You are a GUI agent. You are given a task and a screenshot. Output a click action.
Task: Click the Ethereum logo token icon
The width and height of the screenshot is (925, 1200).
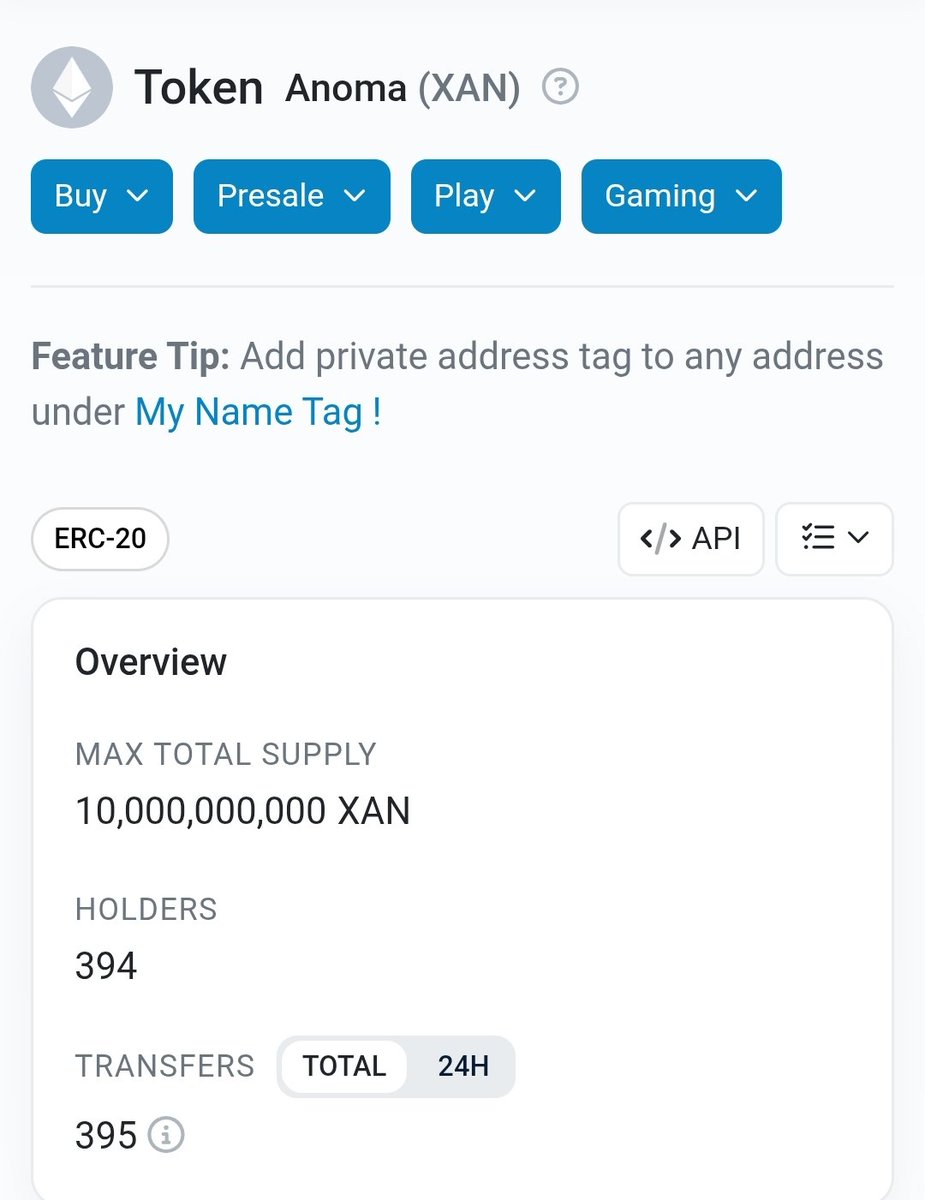72,89
